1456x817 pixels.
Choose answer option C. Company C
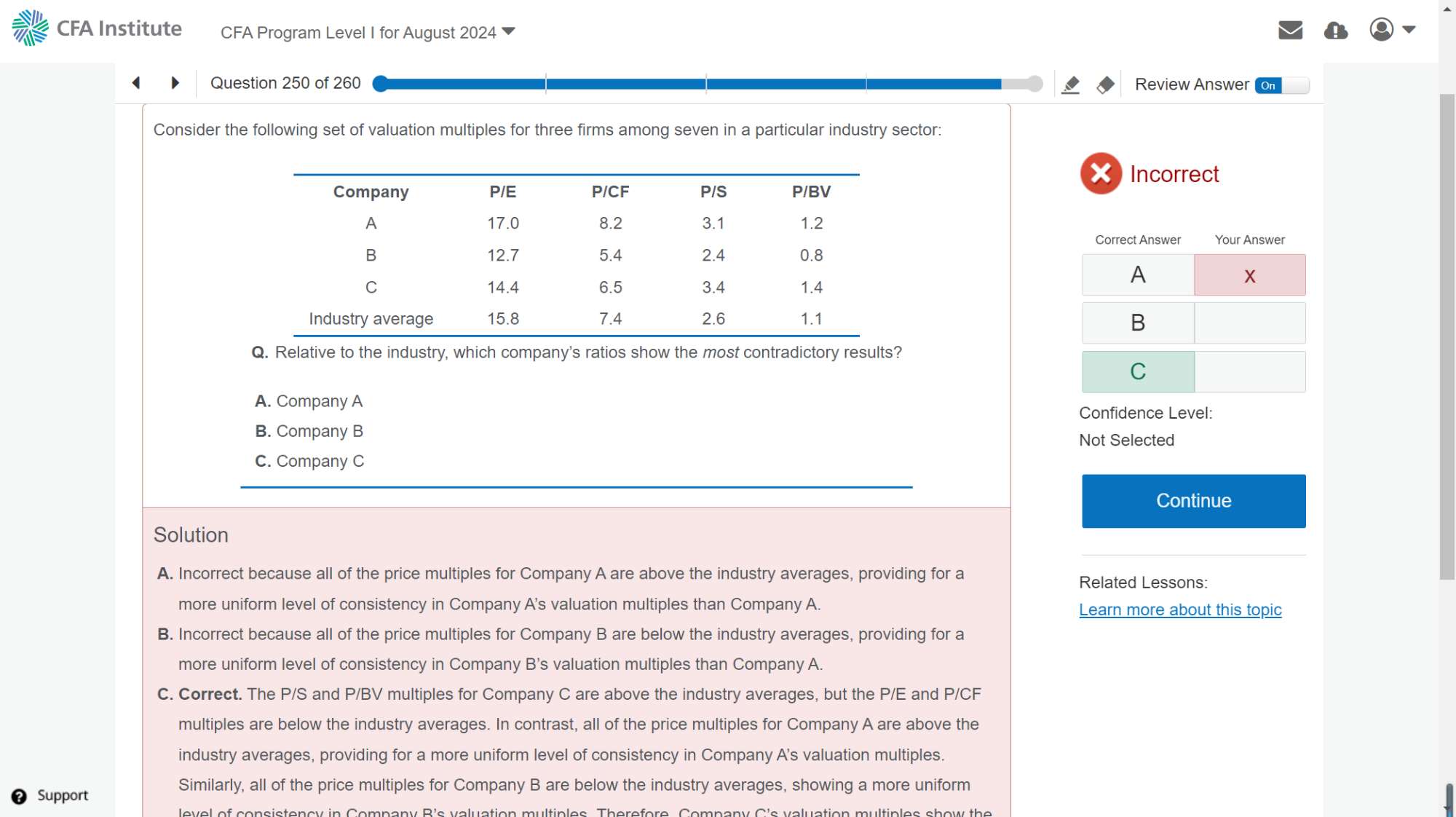click(309, 461)
